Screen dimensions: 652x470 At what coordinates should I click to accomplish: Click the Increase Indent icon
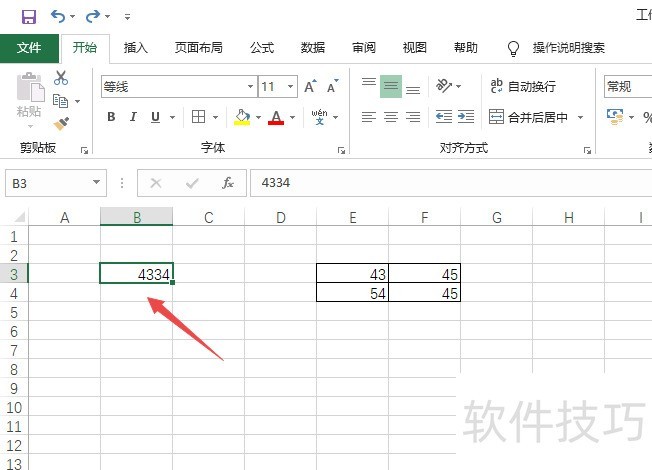coord(466,117)
